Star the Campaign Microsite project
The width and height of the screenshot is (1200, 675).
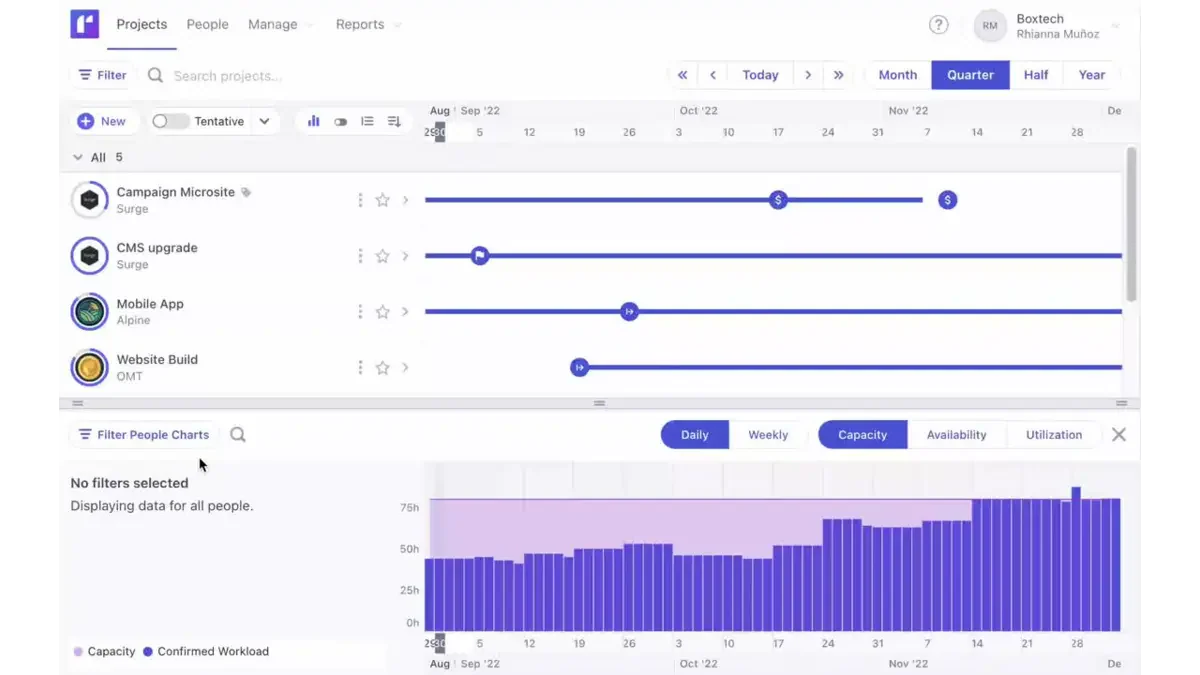(x=382, y=200)
